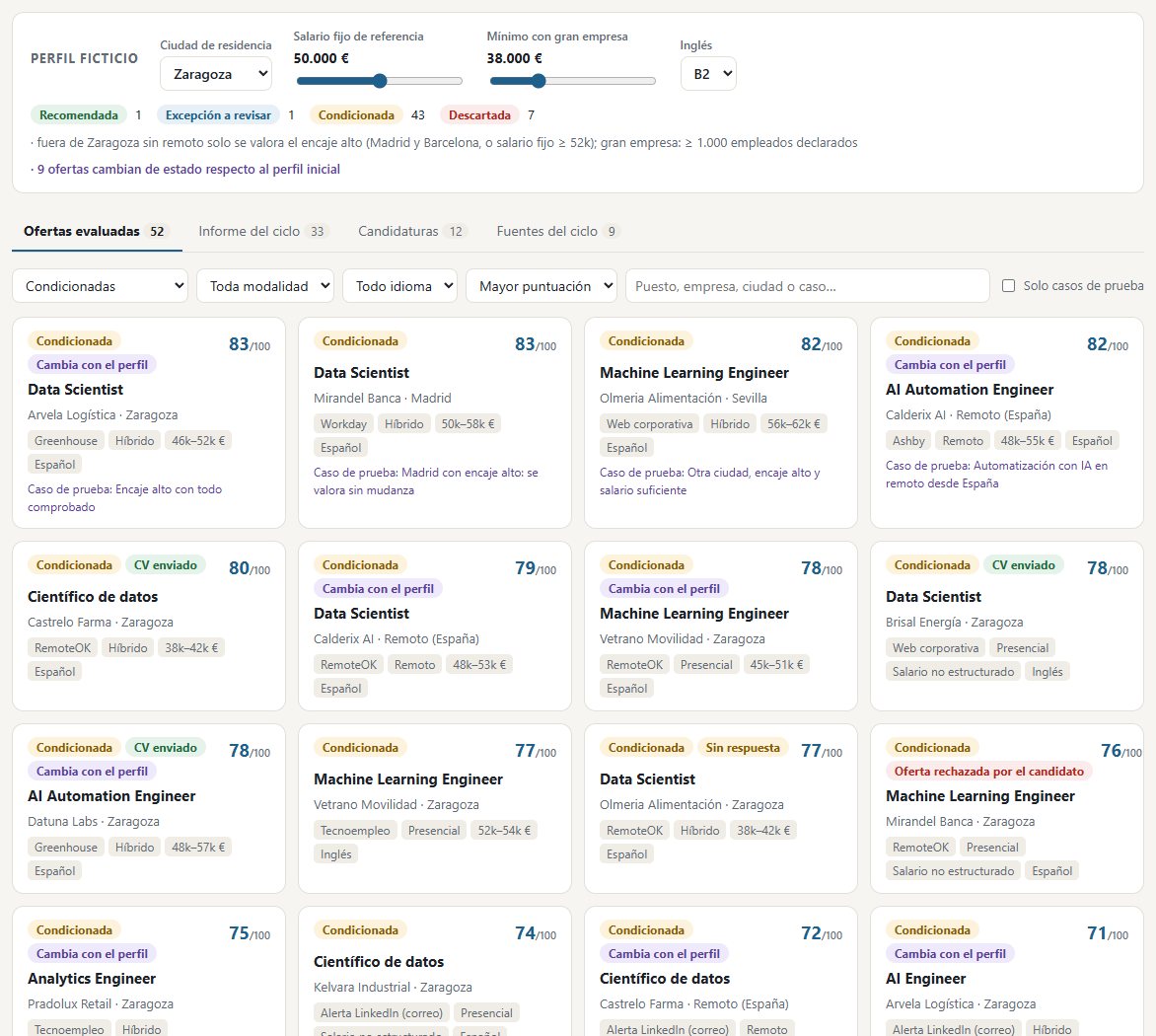This screenshot has width=1156, height=1036.
Task: Click 'Caso de prueba: Encaje alto con todo comprobado'
Action: [124, 497]
